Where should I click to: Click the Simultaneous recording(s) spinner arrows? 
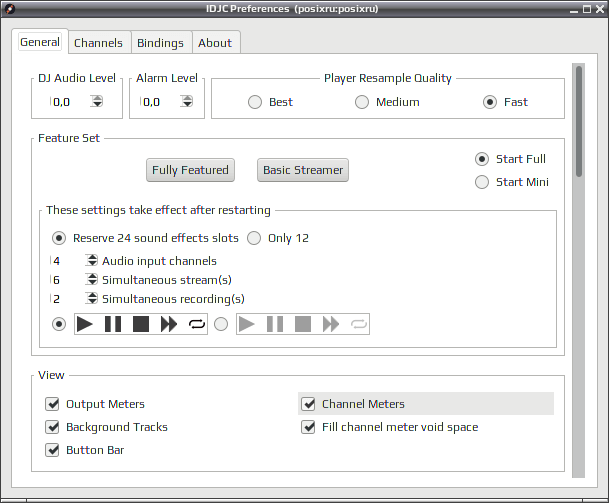(92, 298)
